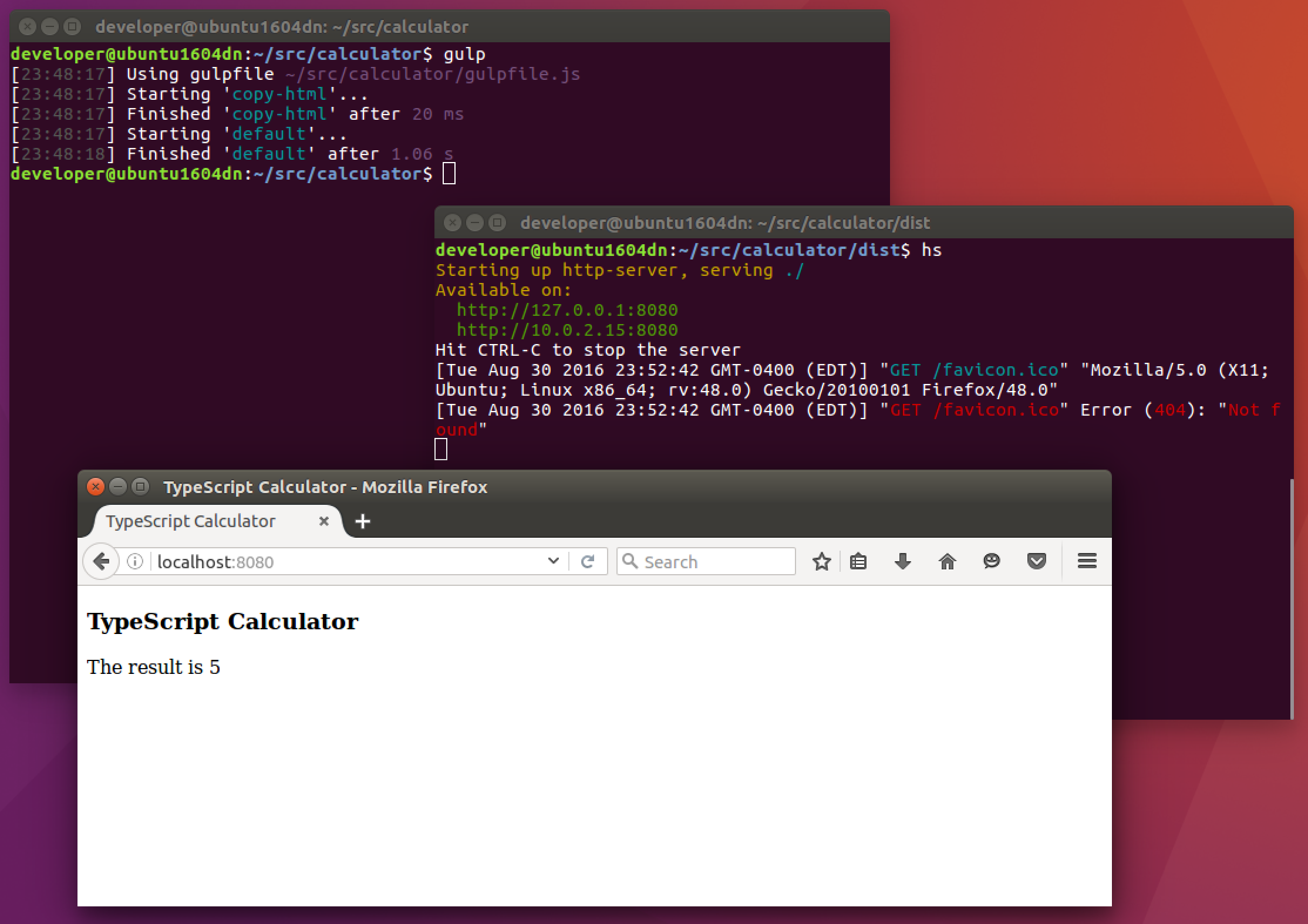This screenshot has height=924, width=1308.
Task: Click the dist terminal scrollbar
Action: [1291, 599]
